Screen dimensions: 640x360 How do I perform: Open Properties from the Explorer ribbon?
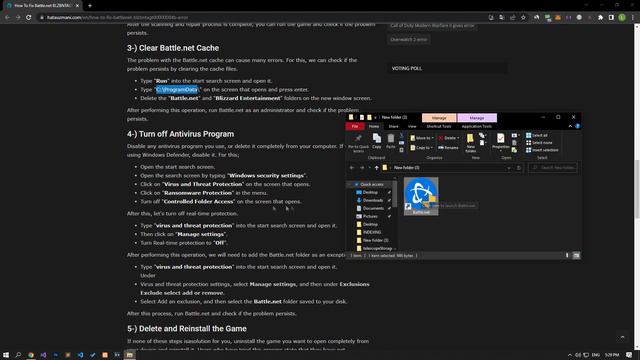pyautogui.click(x=500, y=141)
